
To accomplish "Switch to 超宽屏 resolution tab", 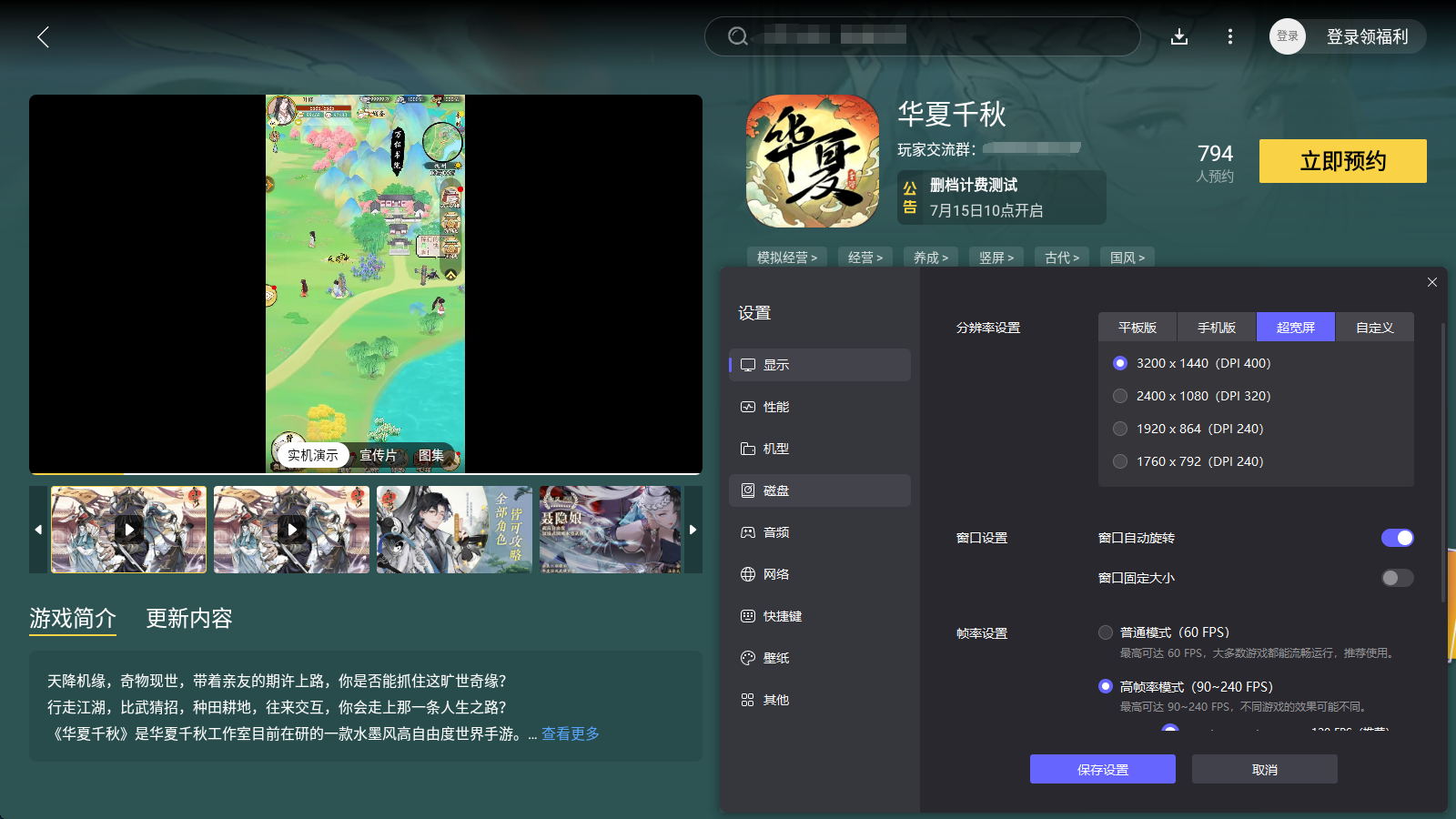I will pos(1296,327).
